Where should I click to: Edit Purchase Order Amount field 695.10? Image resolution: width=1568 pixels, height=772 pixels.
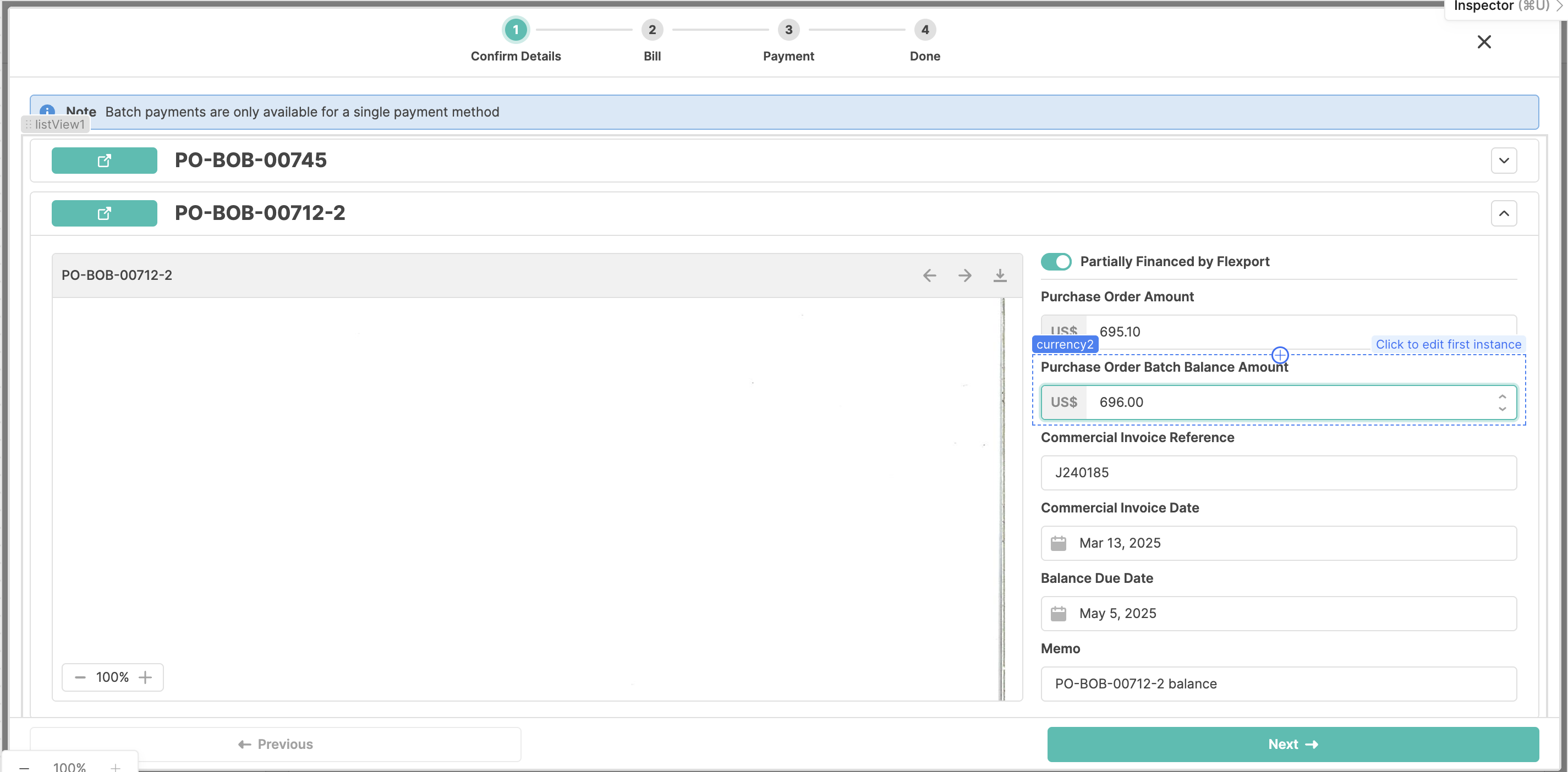tap(1278, 332)
